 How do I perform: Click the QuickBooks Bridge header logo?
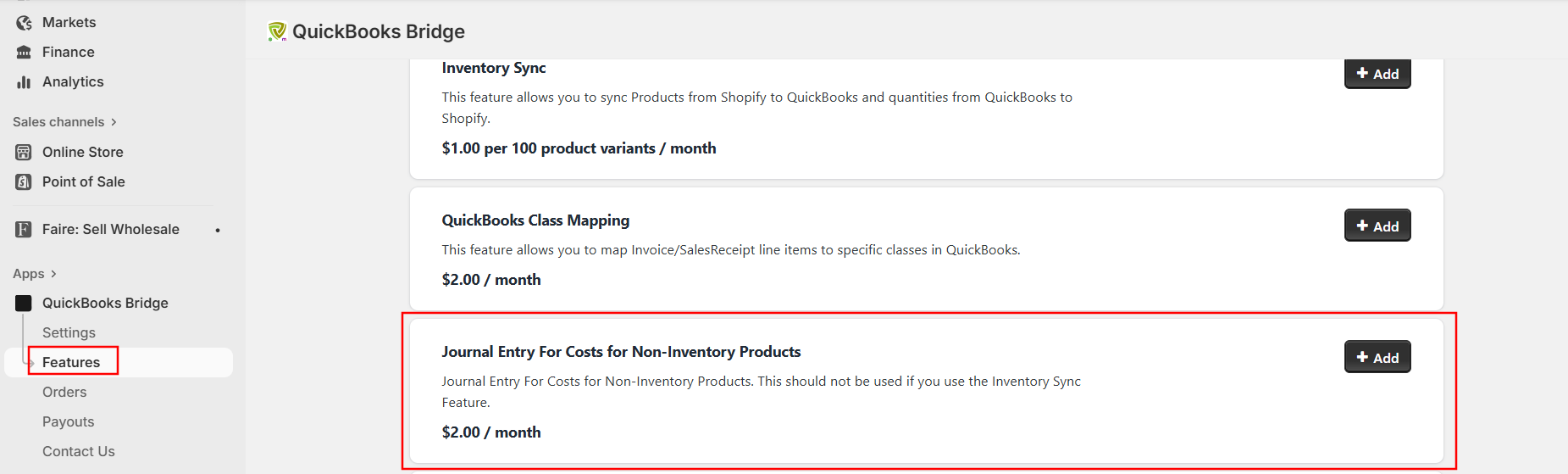pyautogui.click(x=277, y=31)
